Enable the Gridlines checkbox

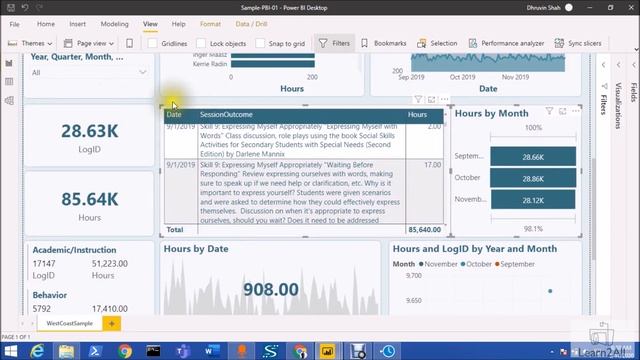153,43
